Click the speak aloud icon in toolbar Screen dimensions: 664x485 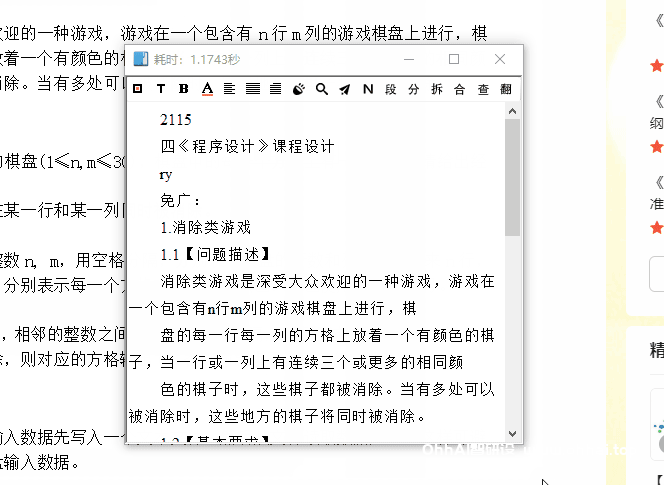coord(299,89)
